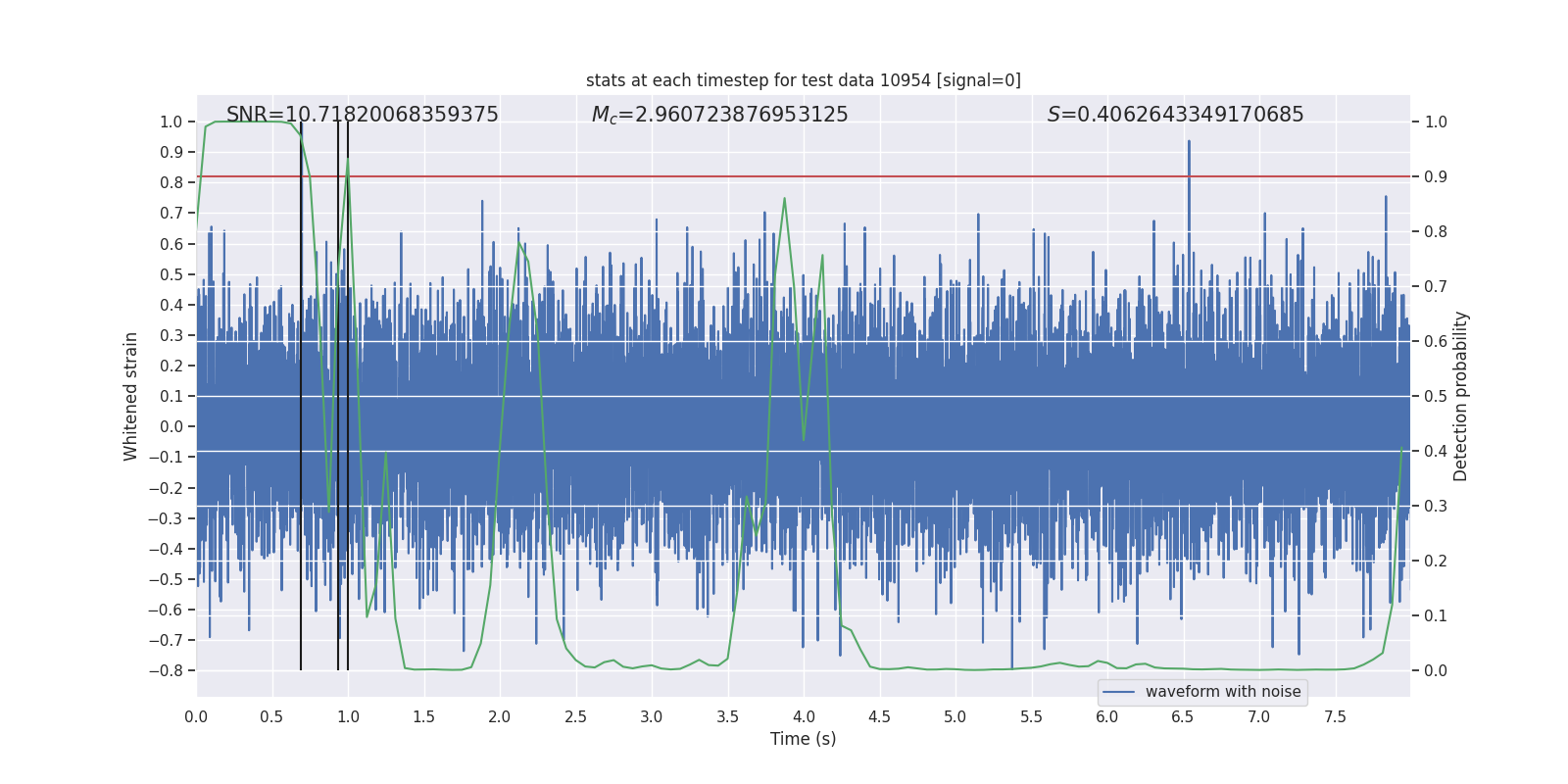Click the 'Detection probability' right axis label
The width and height of the screenshot is (1568, 784).
click(x=1460, y=396)
